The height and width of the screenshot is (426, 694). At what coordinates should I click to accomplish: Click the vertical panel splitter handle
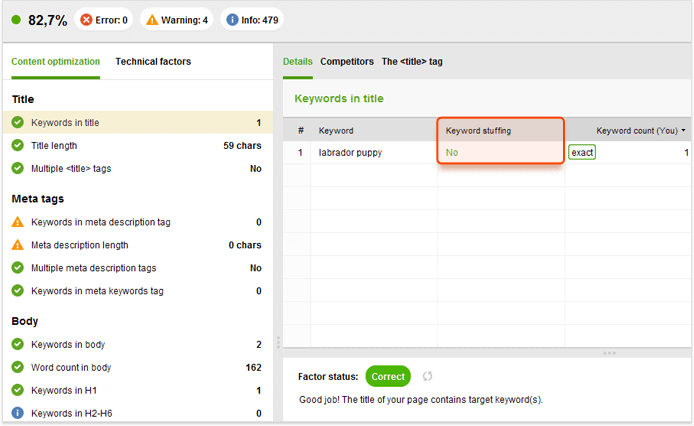coord(278,342)
